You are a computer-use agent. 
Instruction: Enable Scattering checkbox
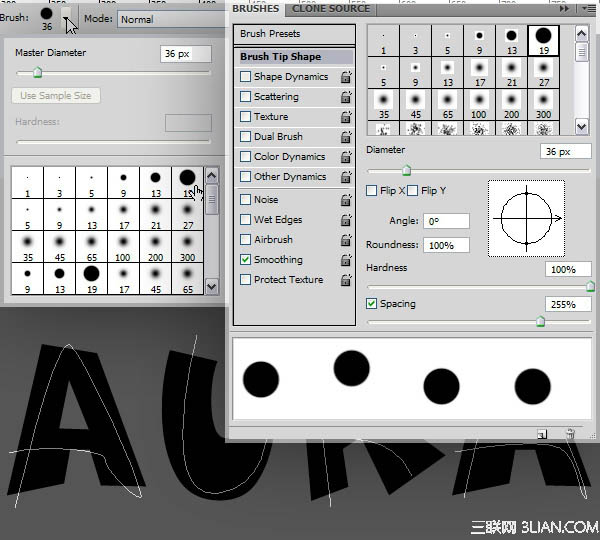point(245,96)
